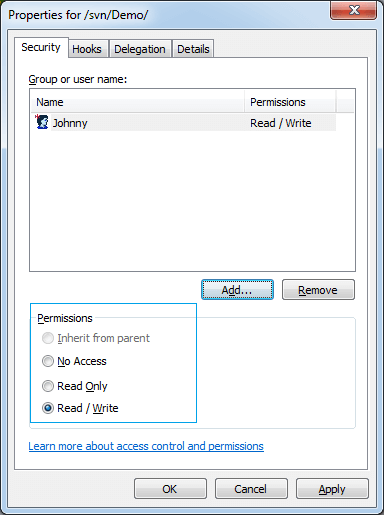Viewport: 384px width, 515px height.
Task: Click the Add... button
Action: [237, 290]
